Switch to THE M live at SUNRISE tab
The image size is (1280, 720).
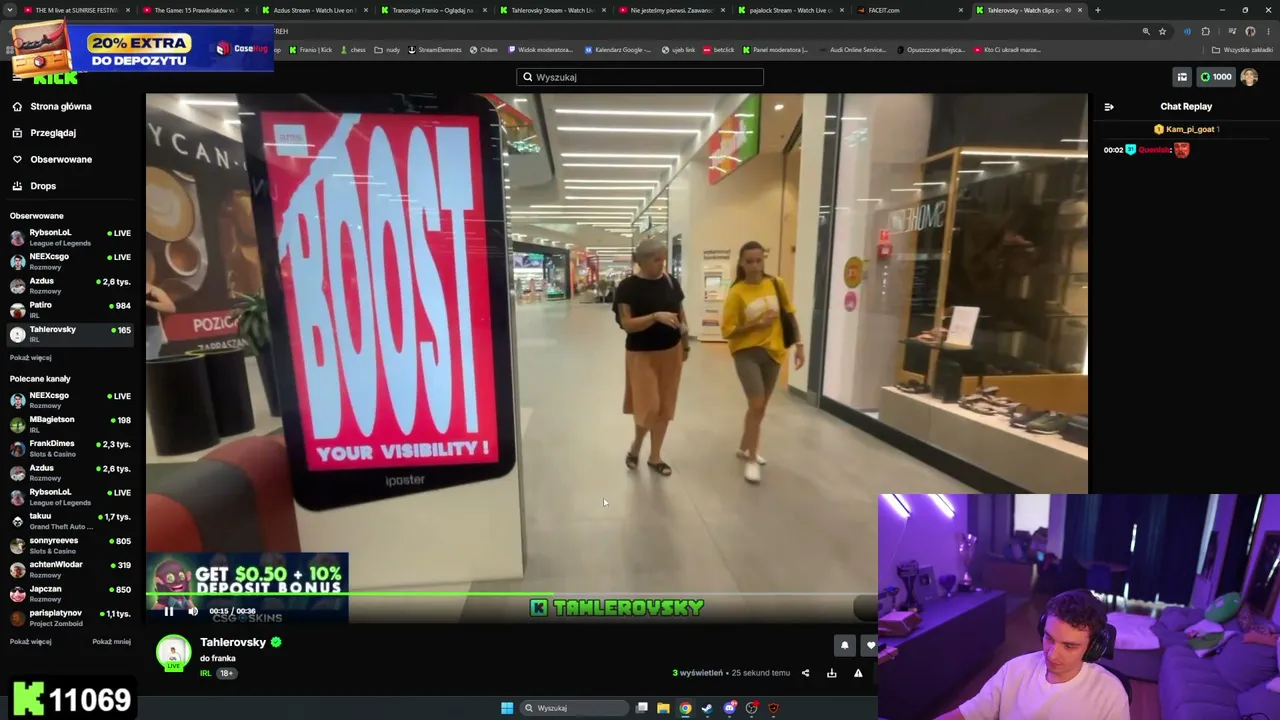tap(76, 10)
